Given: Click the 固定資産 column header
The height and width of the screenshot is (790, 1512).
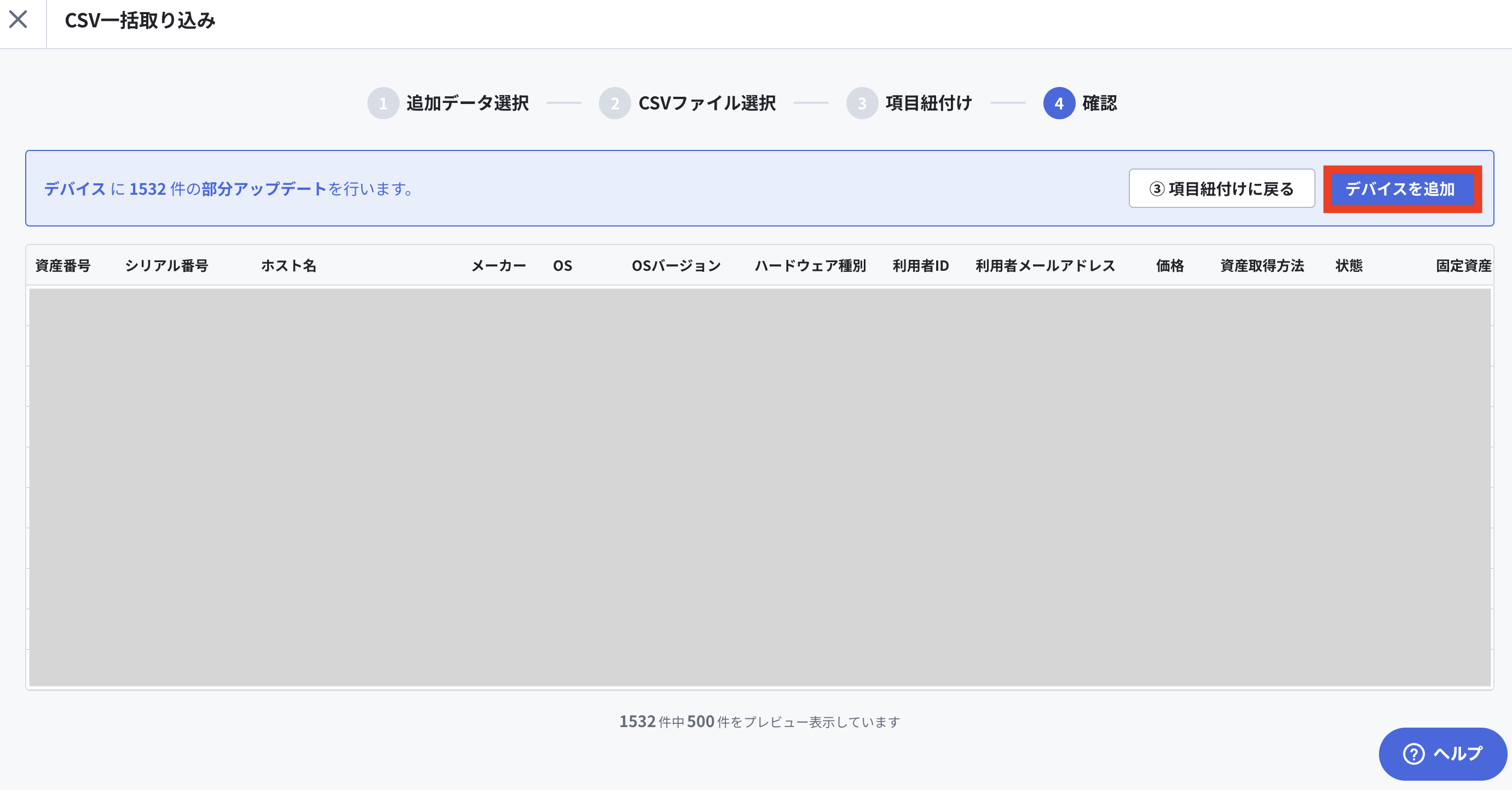Looking at the screenshot, I should click(1463, 266).
